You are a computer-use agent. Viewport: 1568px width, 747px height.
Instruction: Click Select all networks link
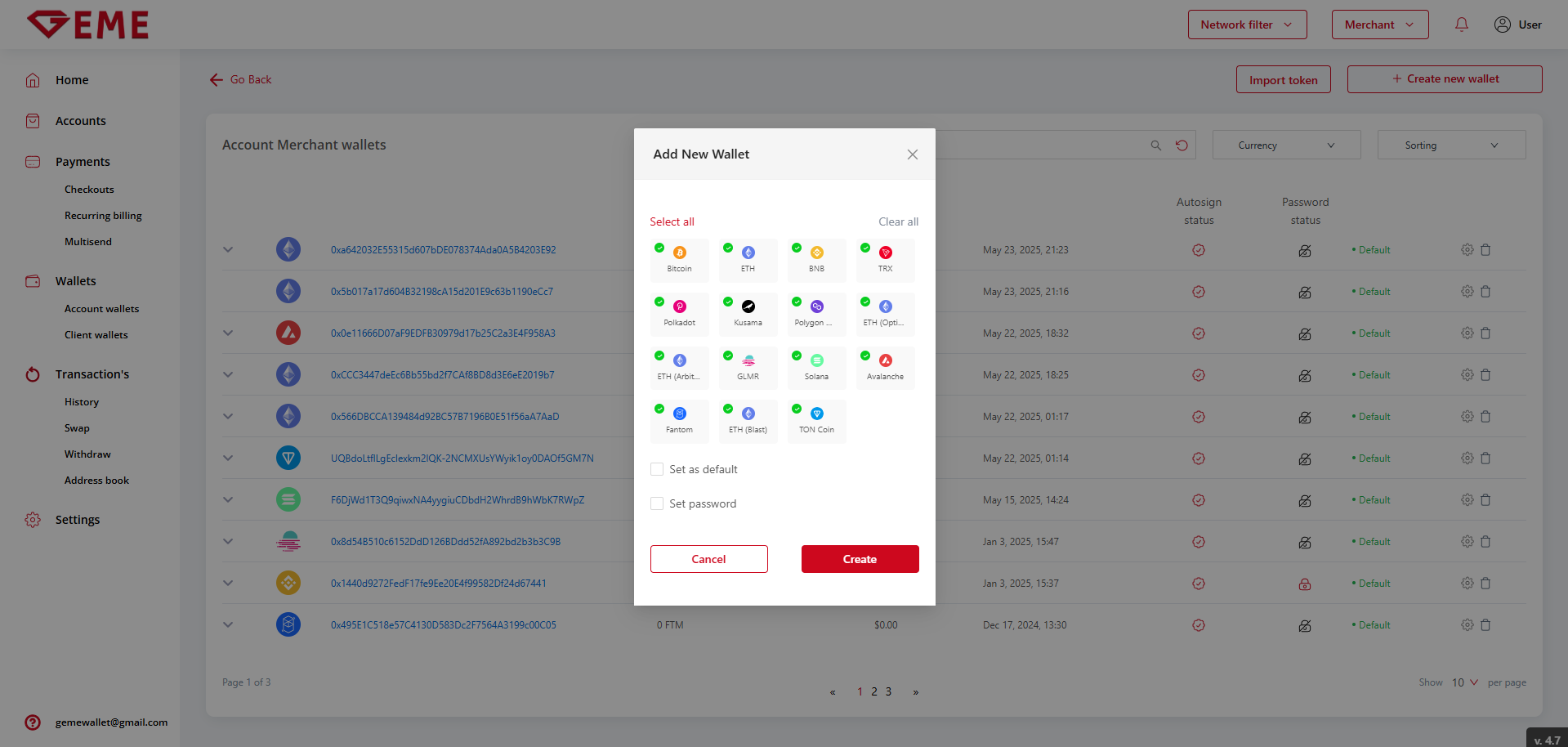(x=672, y=221)
